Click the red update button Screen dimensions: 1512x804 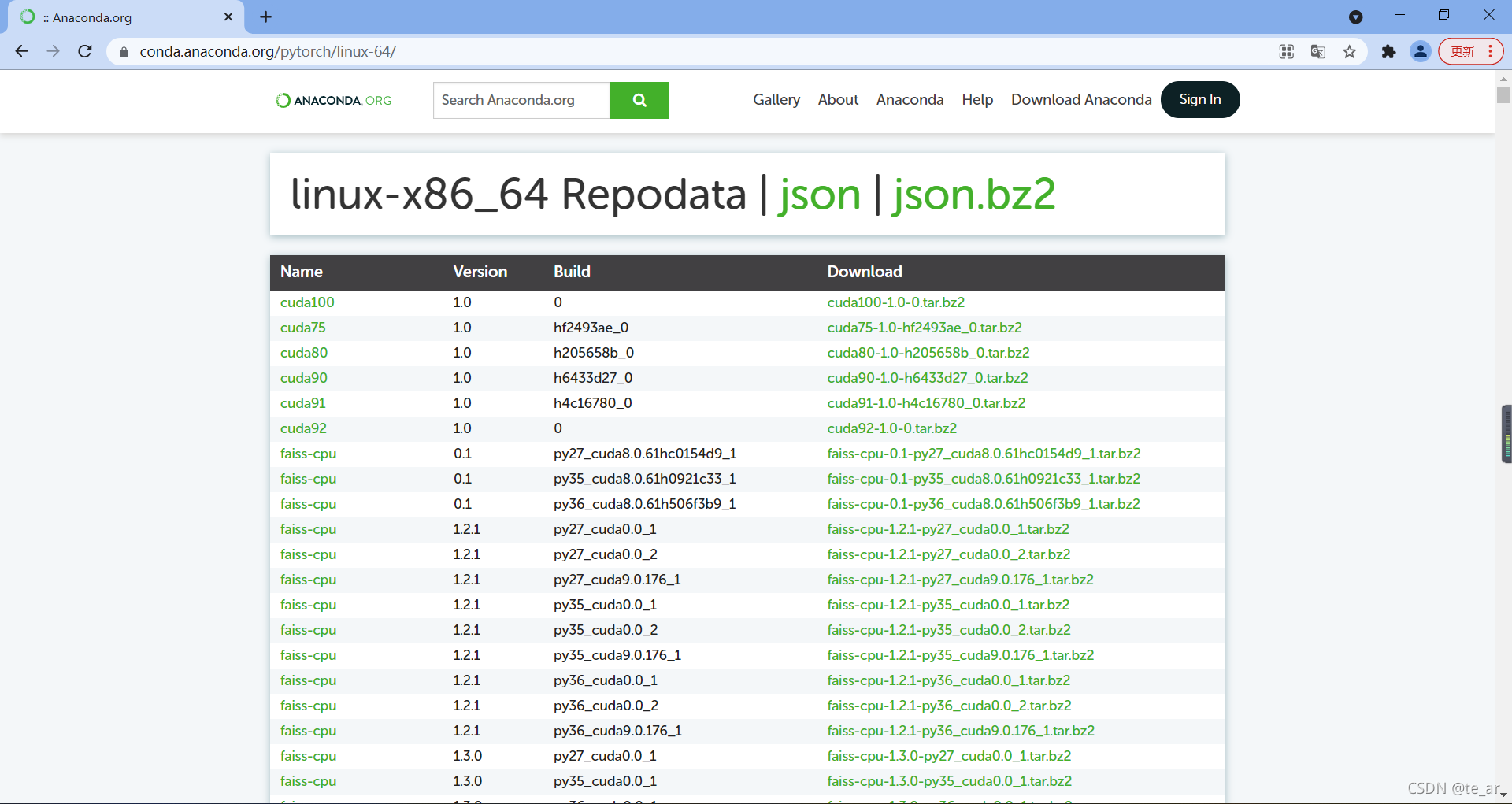point(1471,51)
